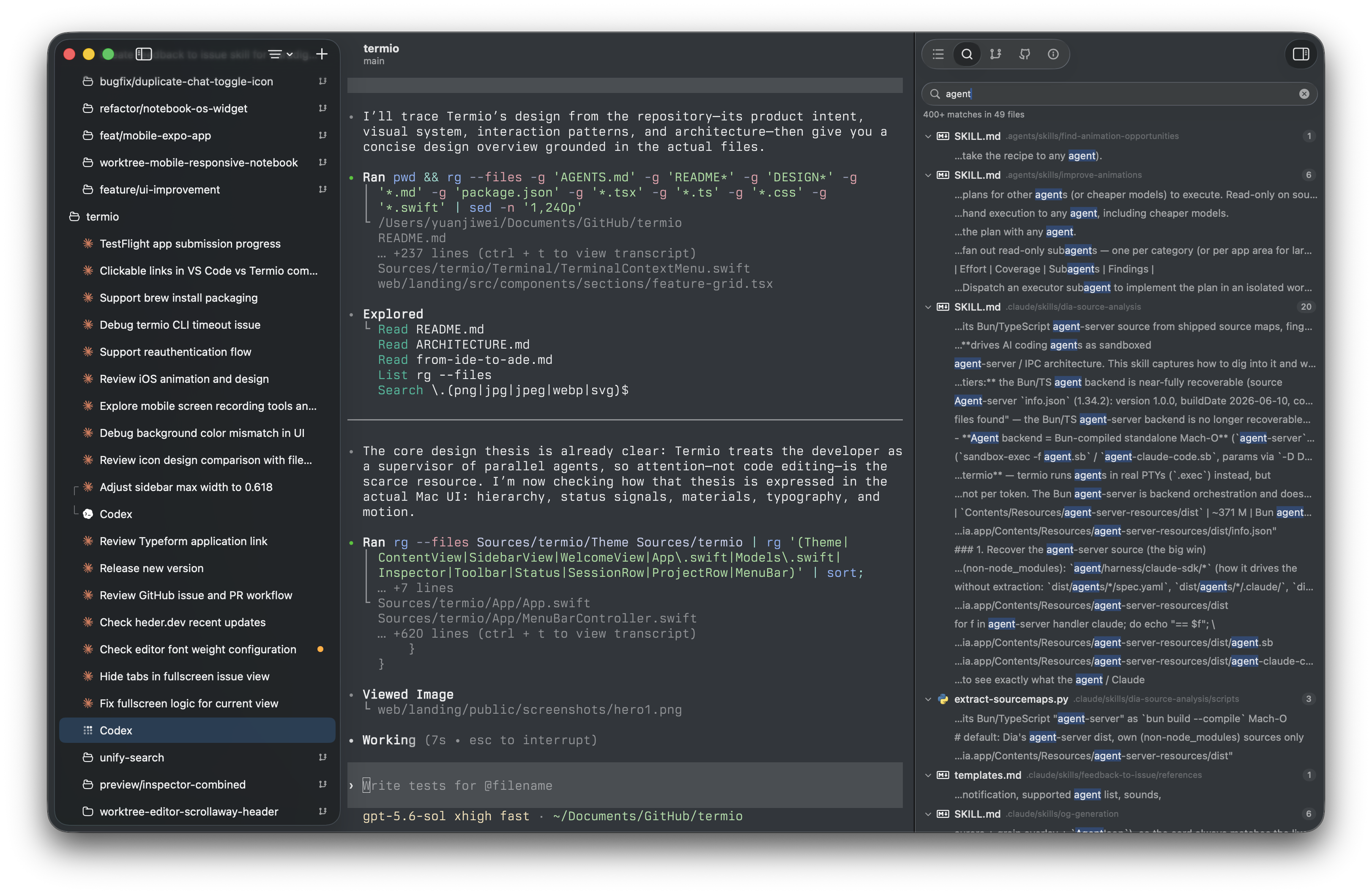Click match '...notification, supported agent list, sounds,'
Viewport: 1372px width, 895px height.
[1057, 795]
